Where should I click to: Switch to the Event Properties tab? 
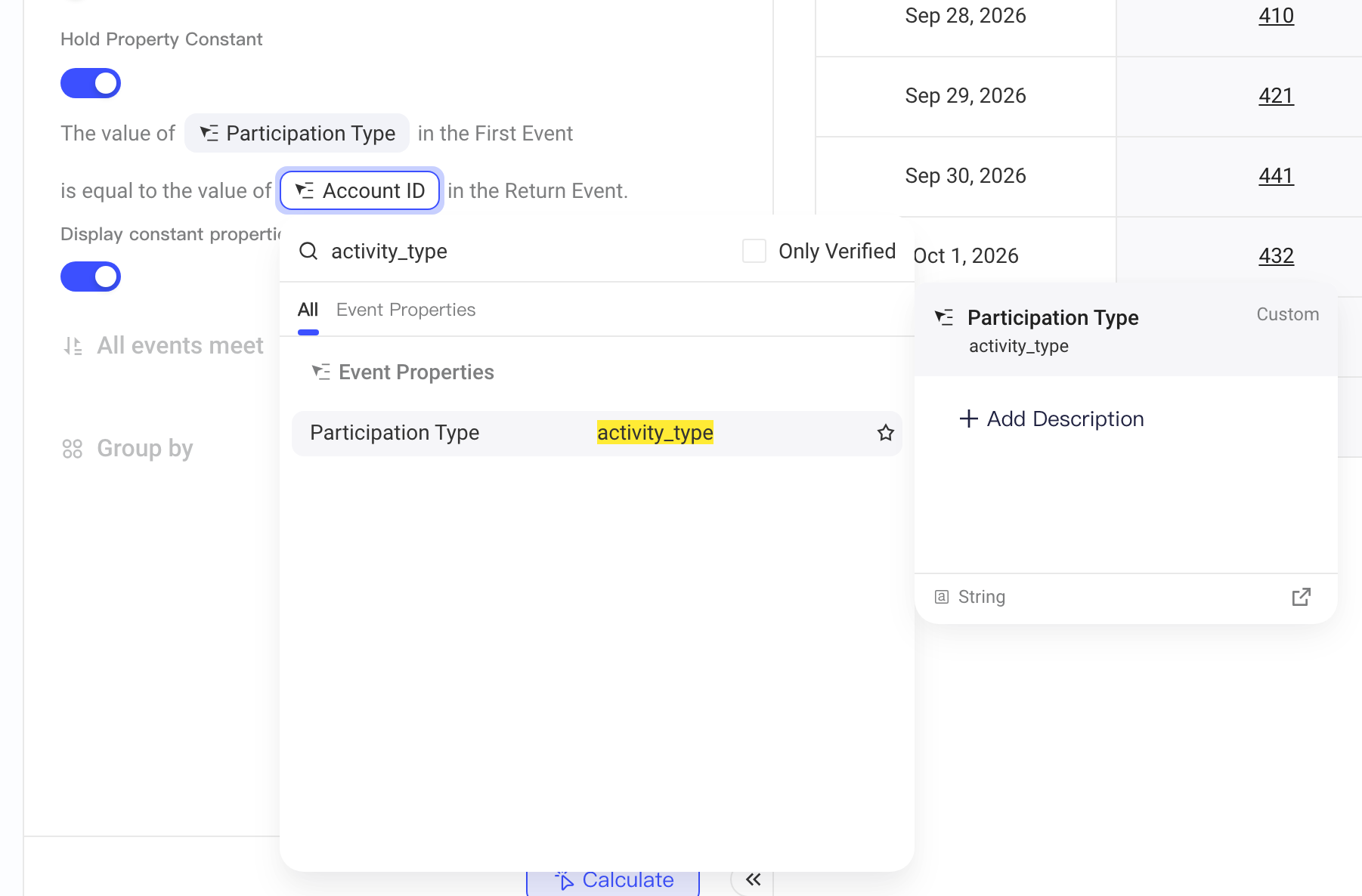point(406,310)
